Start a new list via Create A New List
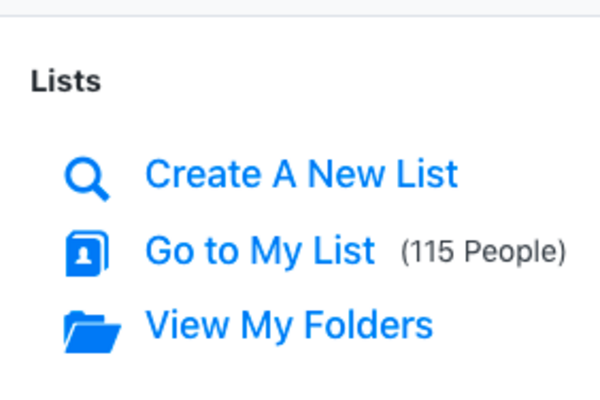600x400 pixels. [301, 174]
